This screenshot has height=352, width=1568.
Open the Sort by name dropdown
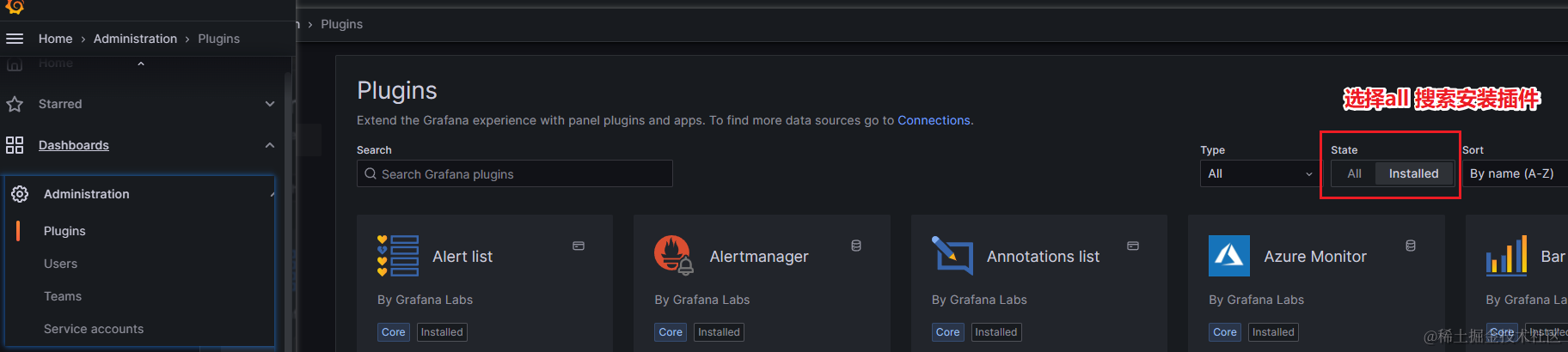click(1515, 173)
